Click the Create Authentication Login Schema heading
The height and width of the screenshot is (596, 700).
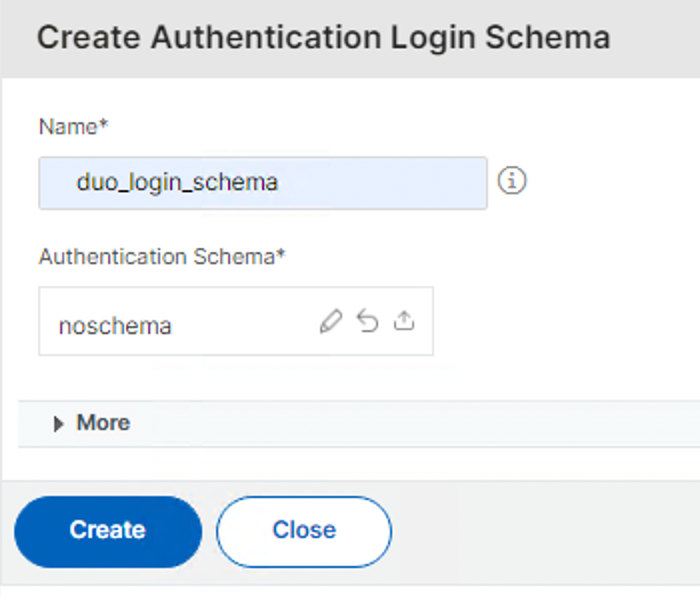pyautogui.click(x=323, y=38)
